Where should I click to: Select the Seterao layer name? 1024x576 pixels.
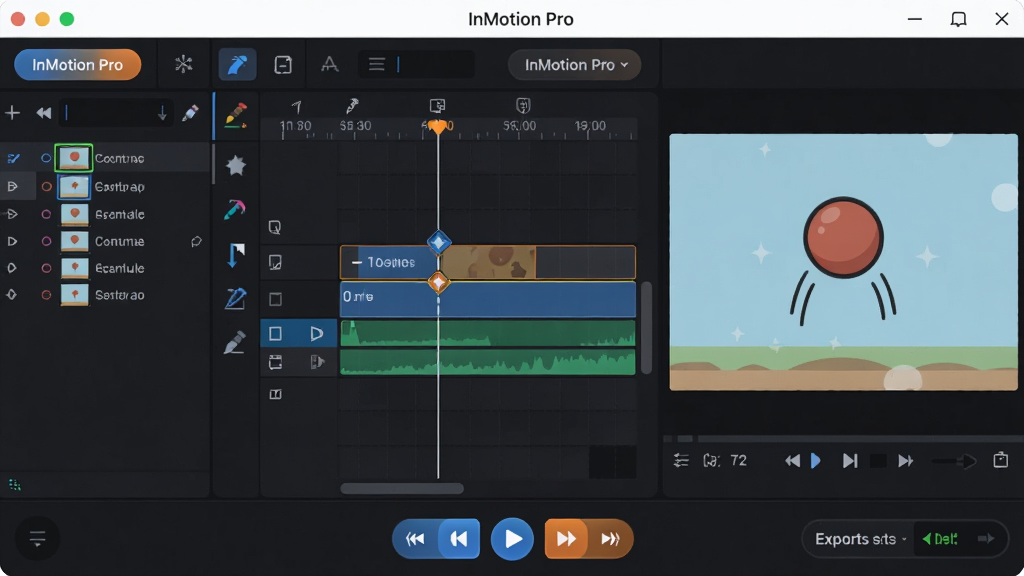click(120, 295)
